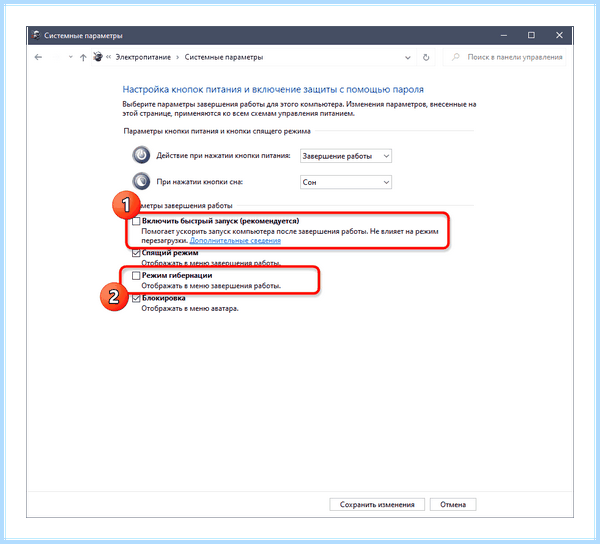Enable Включить быстрый запуск checkbox
The height and width of the screenshot is (544, 600).
(136, 221)
